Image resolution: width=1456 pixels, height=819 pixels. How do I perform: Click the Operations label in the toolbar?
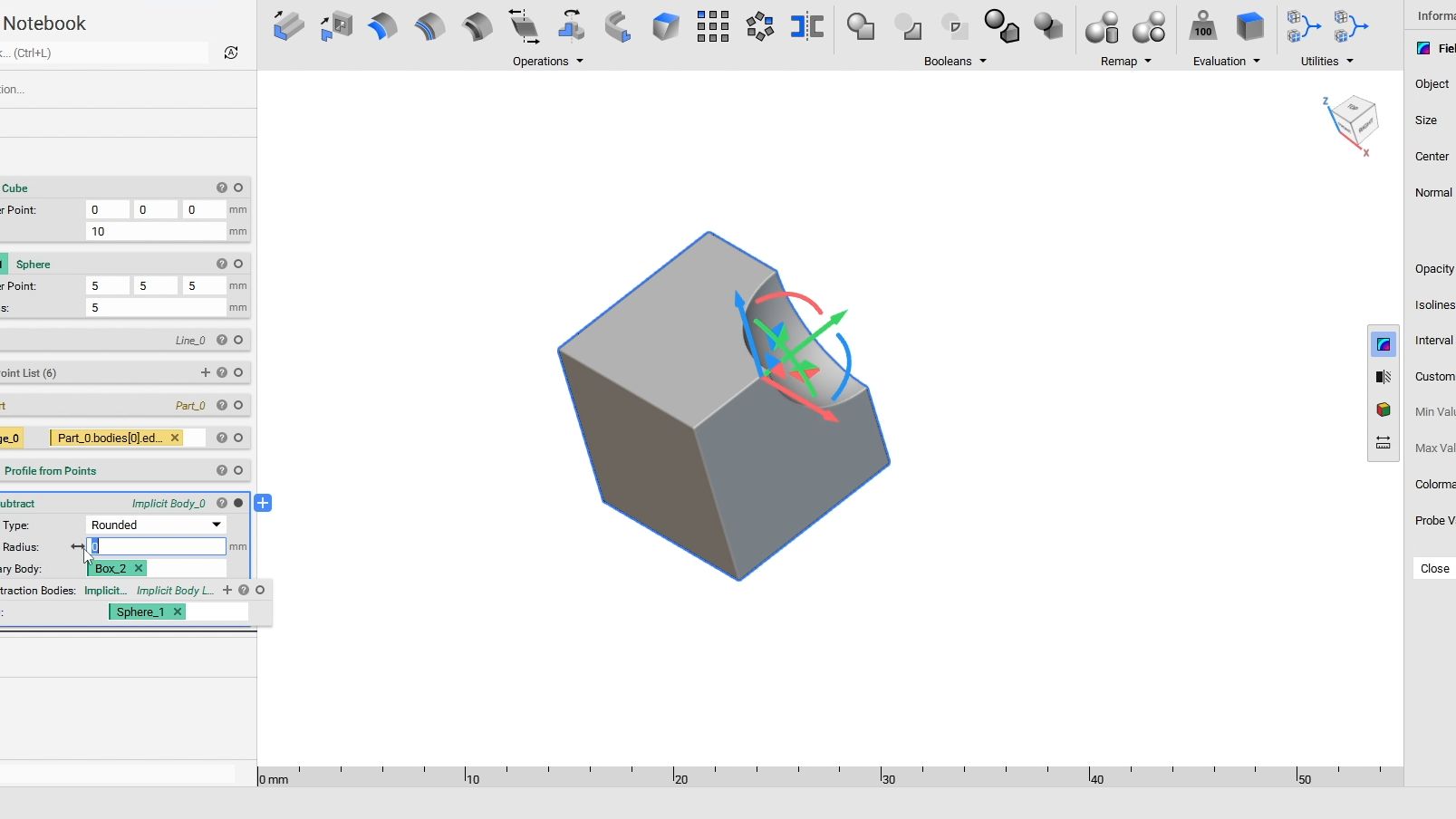tap(541, 61)
